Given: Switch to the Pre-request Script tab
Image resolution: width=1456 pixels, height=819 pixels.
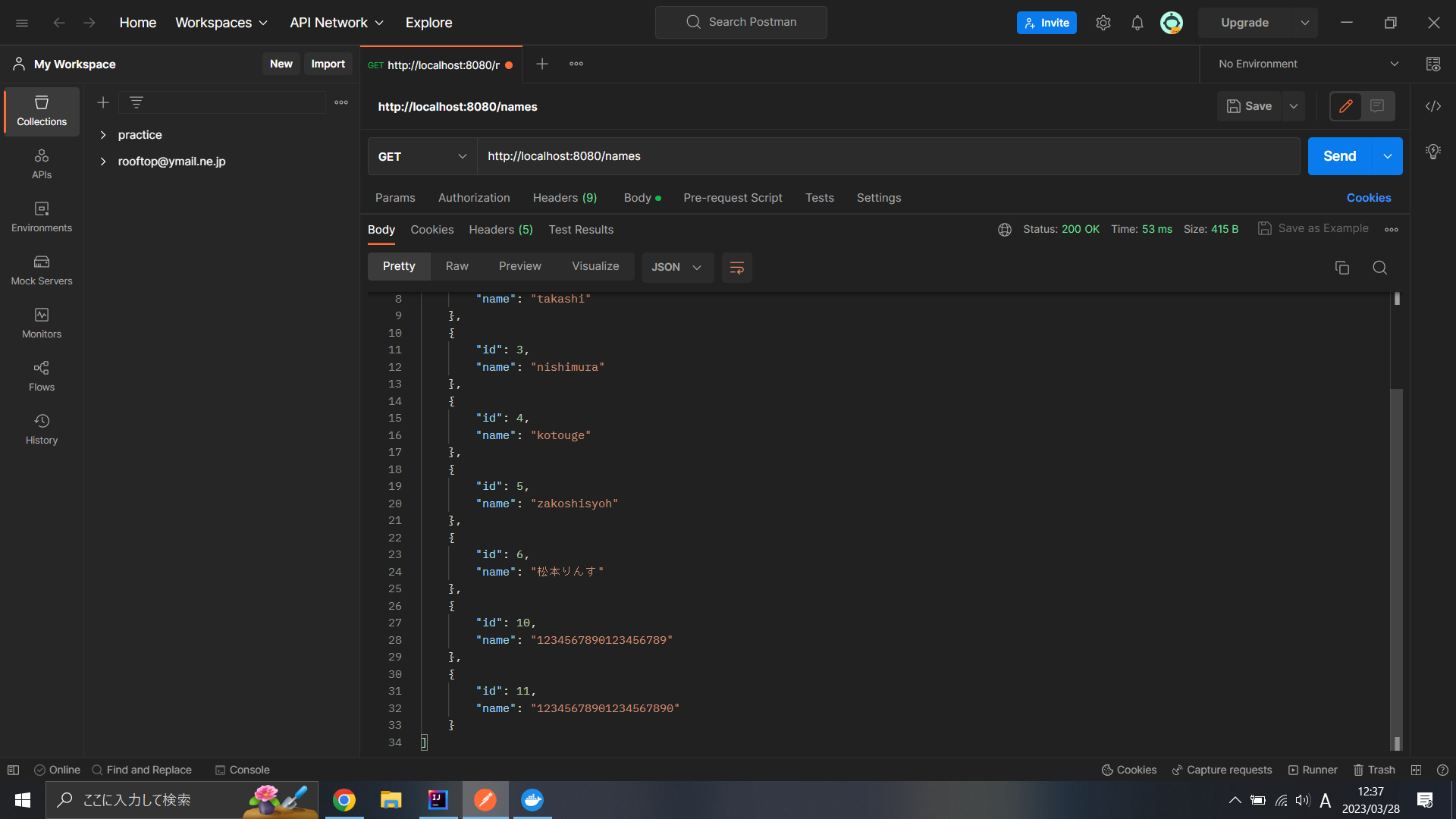Looking at the screenshot, I should coord(733,198).
